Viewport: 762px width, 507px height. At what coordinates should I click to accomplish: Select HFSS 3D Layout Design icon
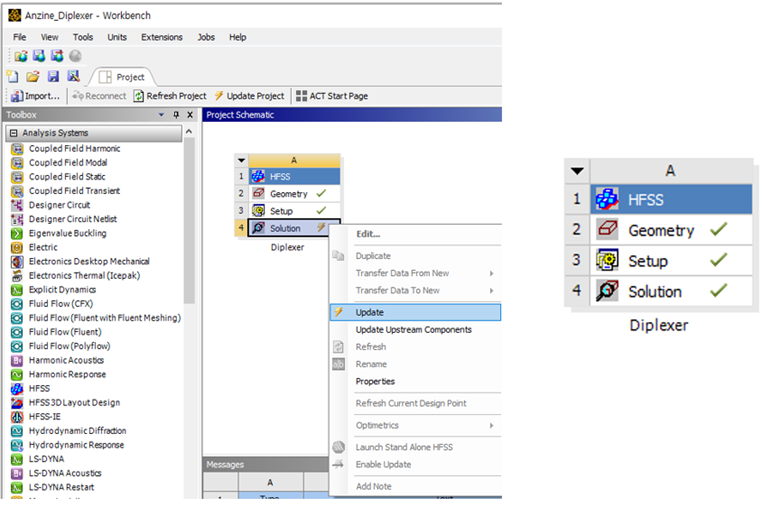(x=17, y=403)
